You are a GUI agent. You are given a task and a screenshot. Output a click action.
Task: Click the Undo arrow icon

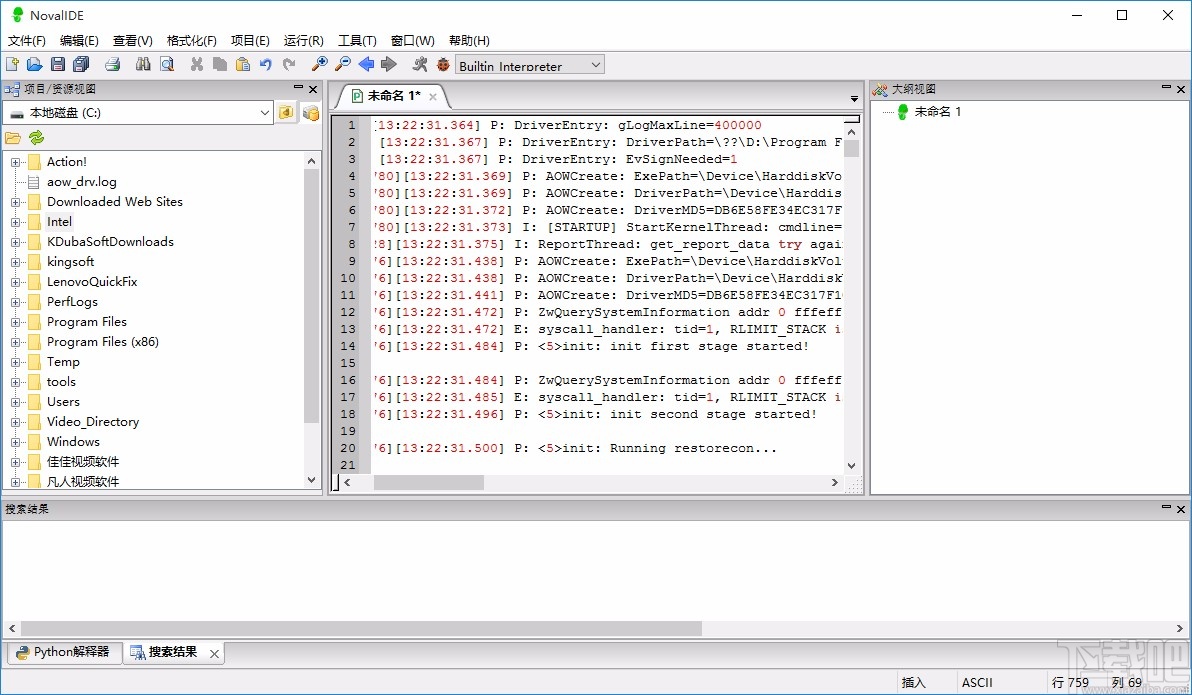(265, 65)
